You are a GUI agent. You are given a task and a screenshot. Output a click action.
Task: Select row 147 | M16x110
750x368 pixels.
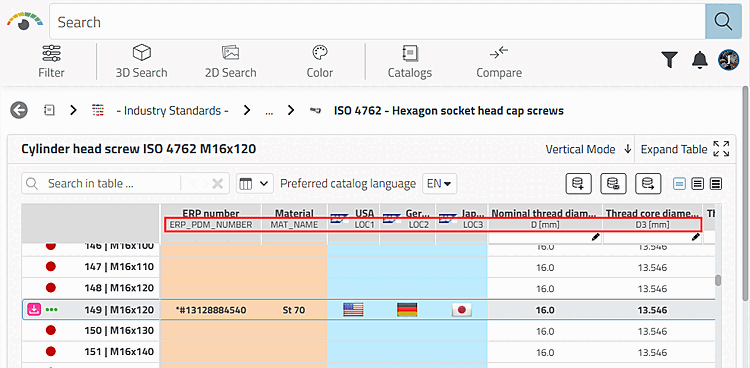(120, 267)
